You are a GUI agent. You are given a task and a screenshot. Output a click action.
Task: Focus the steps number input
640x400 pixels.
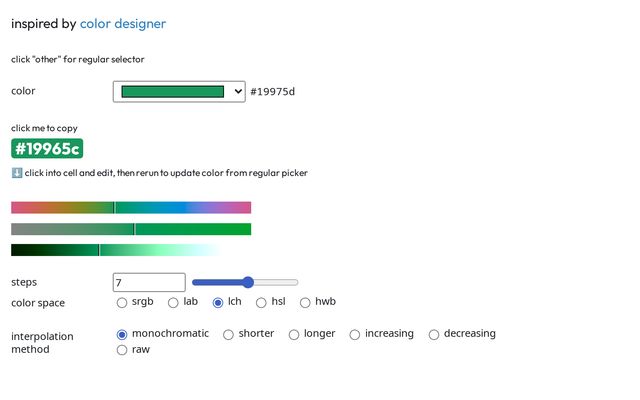149,283
